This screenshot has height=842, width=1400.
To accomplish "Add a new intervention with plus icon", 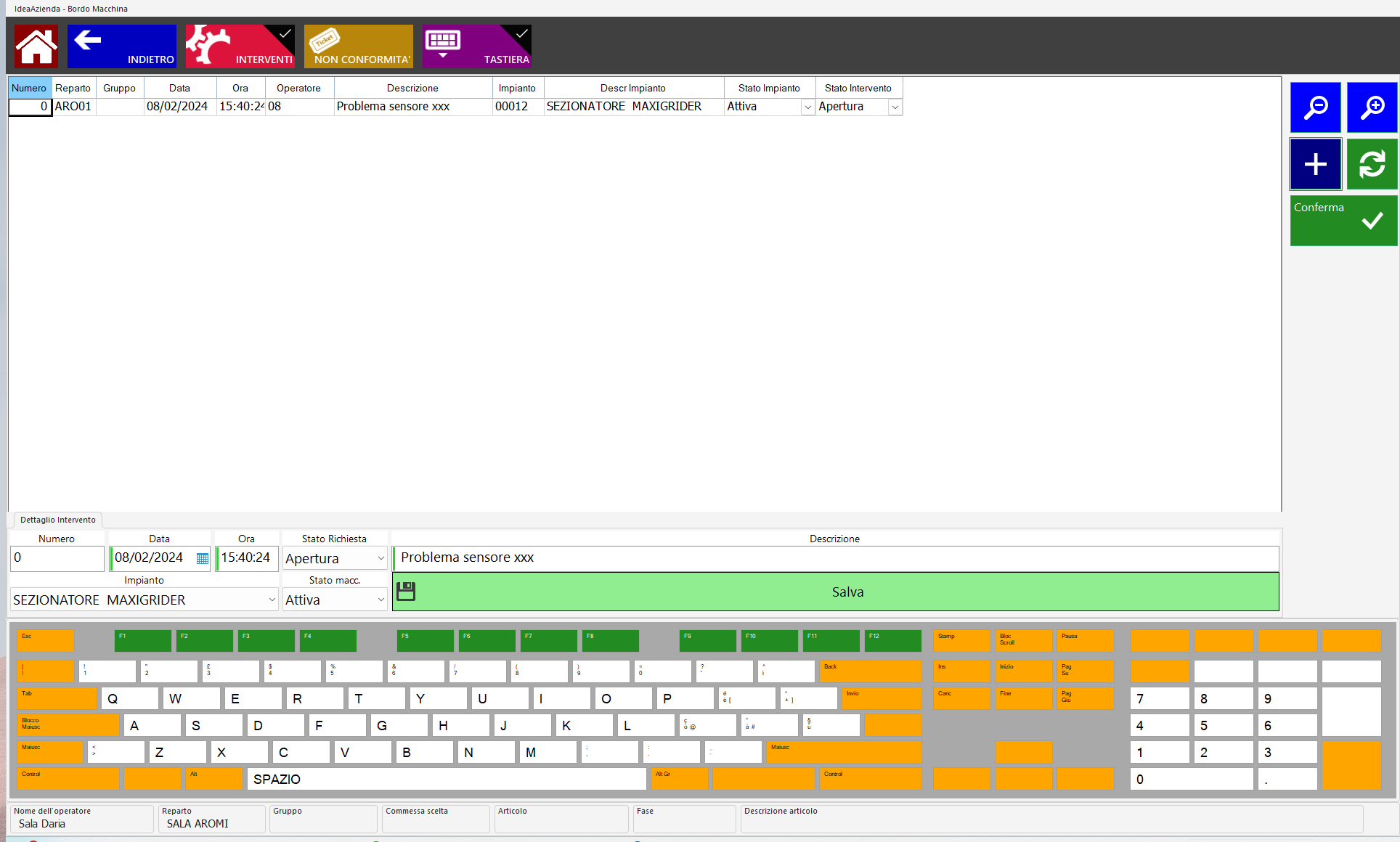I will pyautogui.click(x=1316, y=164).
